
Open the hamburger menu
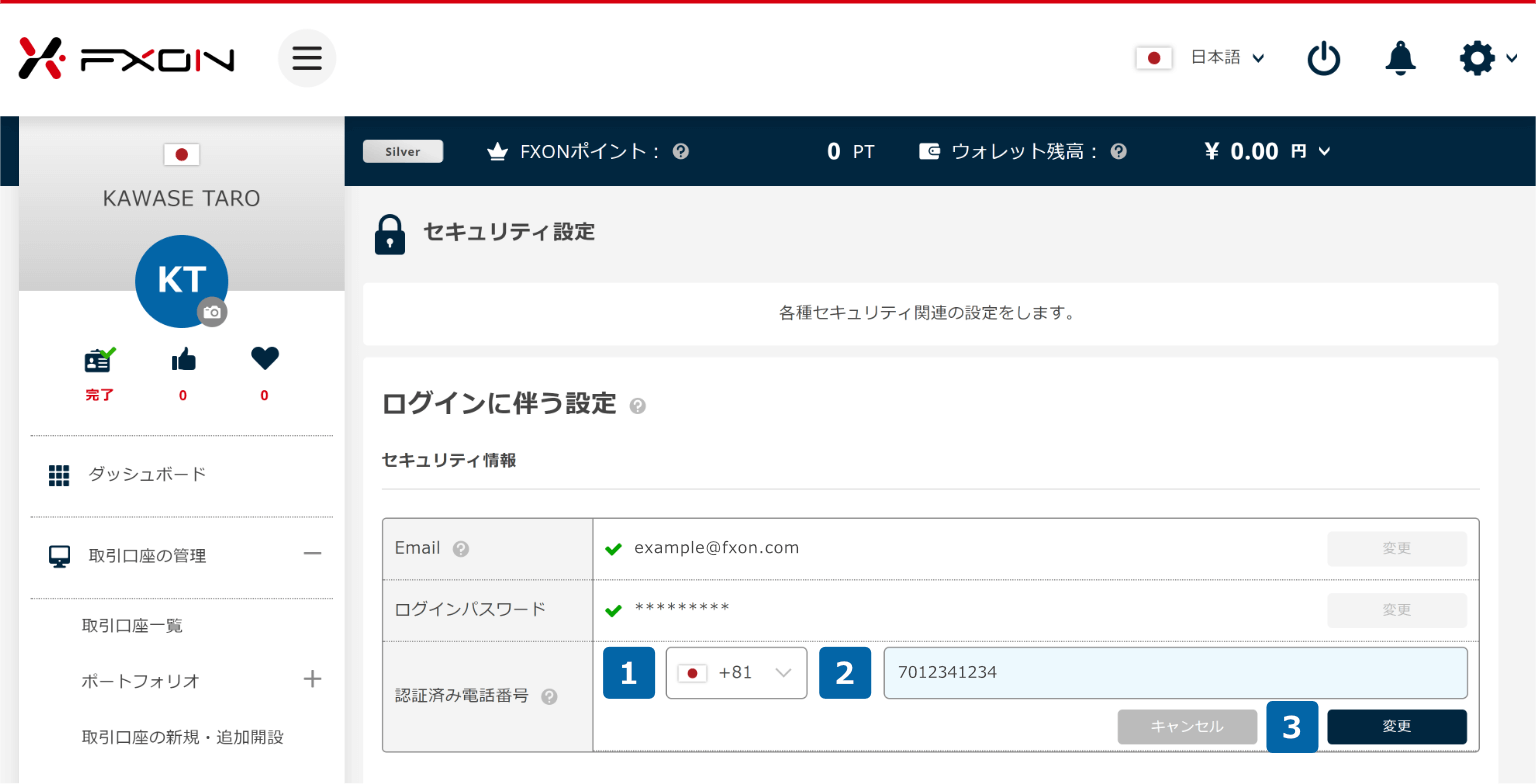coord(307,58)
